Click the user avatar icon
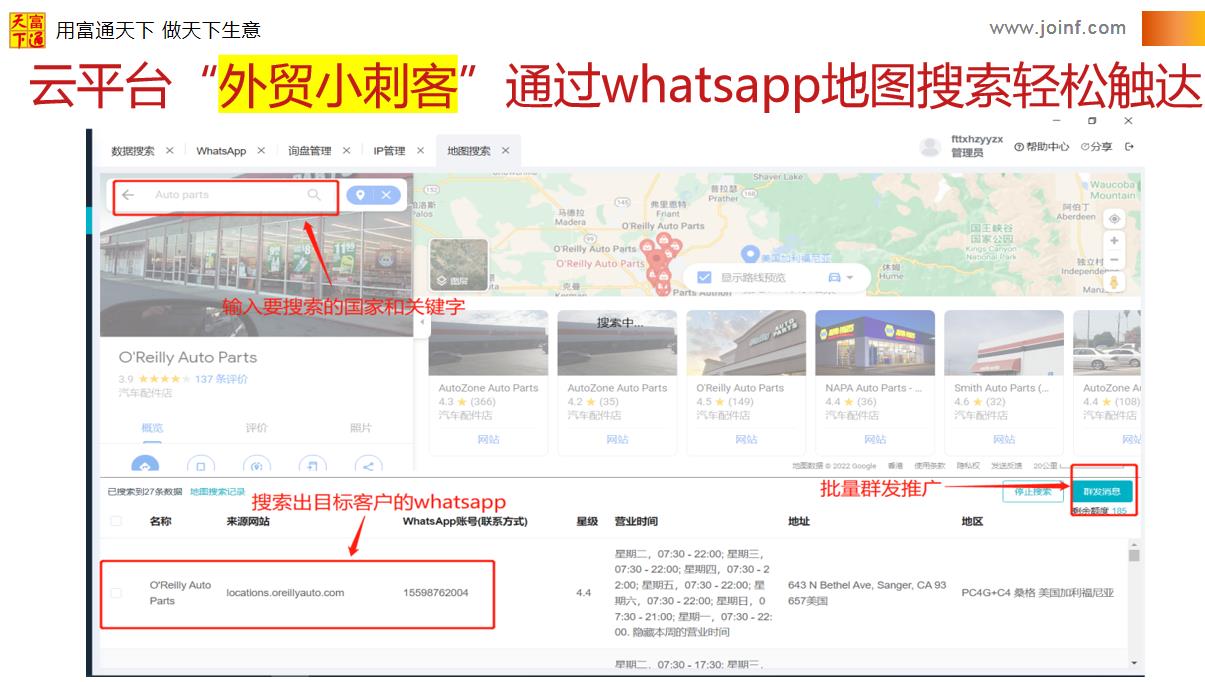Viewport: 1205px width, 682px height. 930,147
